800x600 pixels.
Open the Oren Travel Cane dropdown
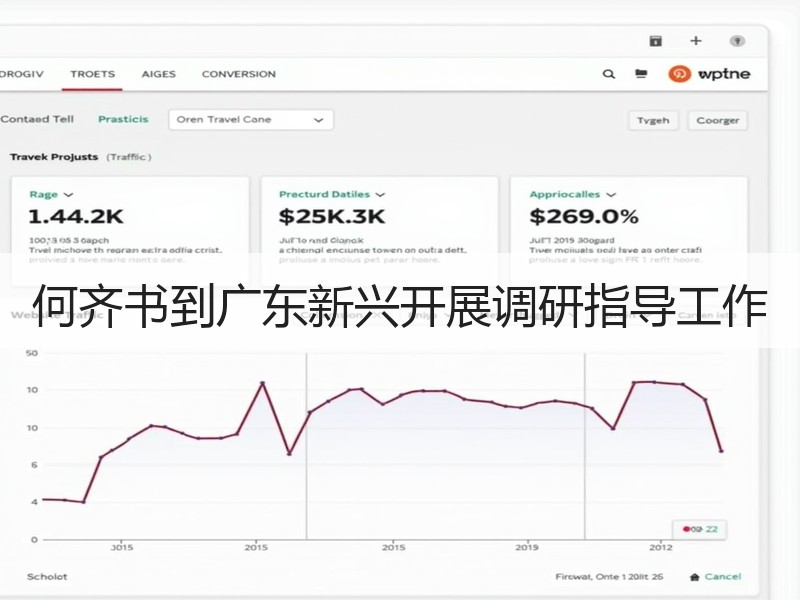(251, 120)
